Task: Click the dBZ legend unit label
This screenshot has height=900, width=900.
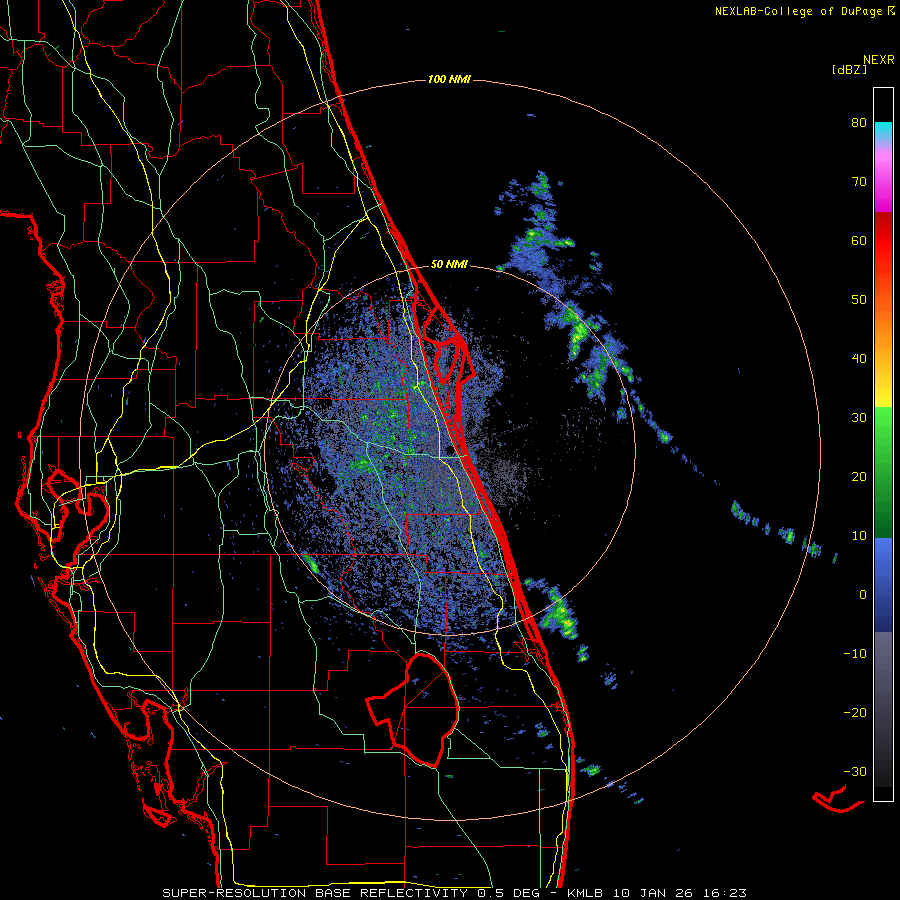Action: (x=849, y=69)
